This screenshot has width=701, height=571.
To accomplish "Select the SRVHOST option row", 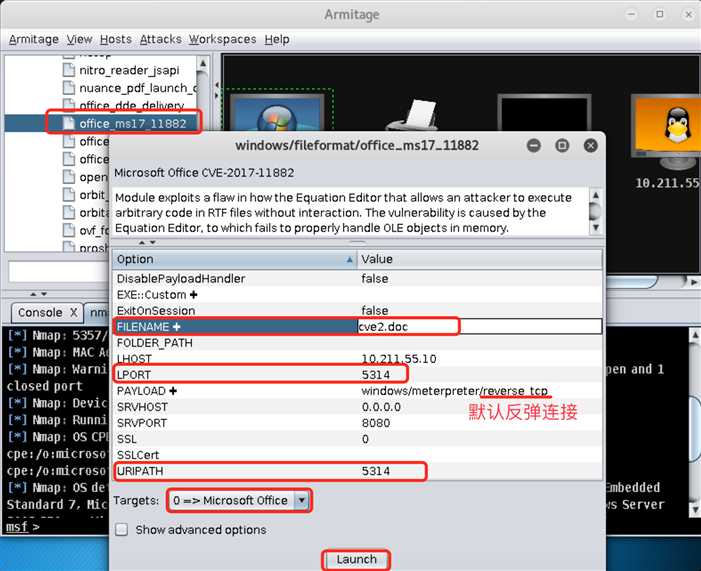I will coord(357,407).
